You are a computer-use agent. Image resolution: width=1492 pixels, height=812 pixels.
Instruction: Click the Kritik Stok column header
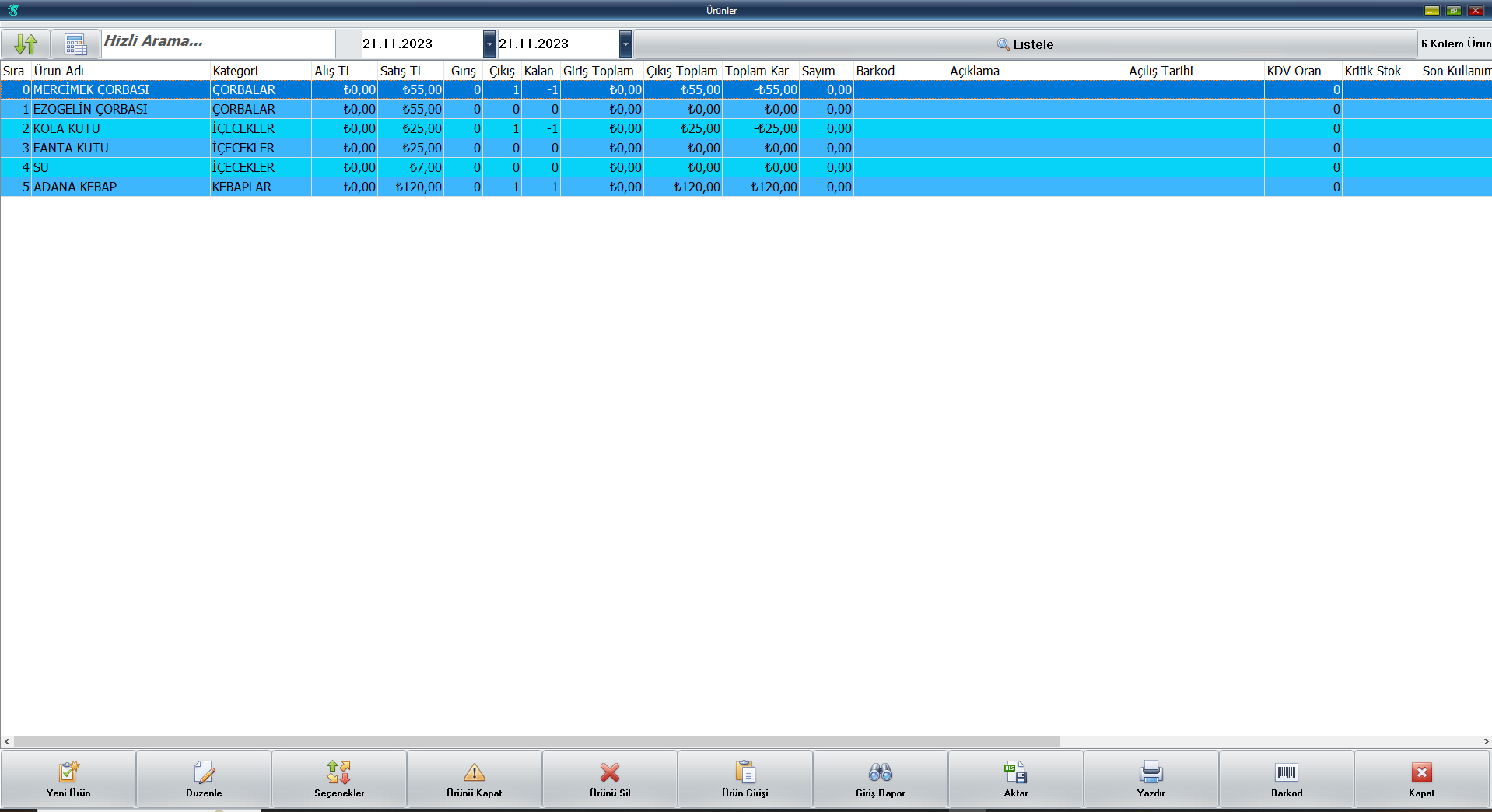click(x=1381, y=71)
